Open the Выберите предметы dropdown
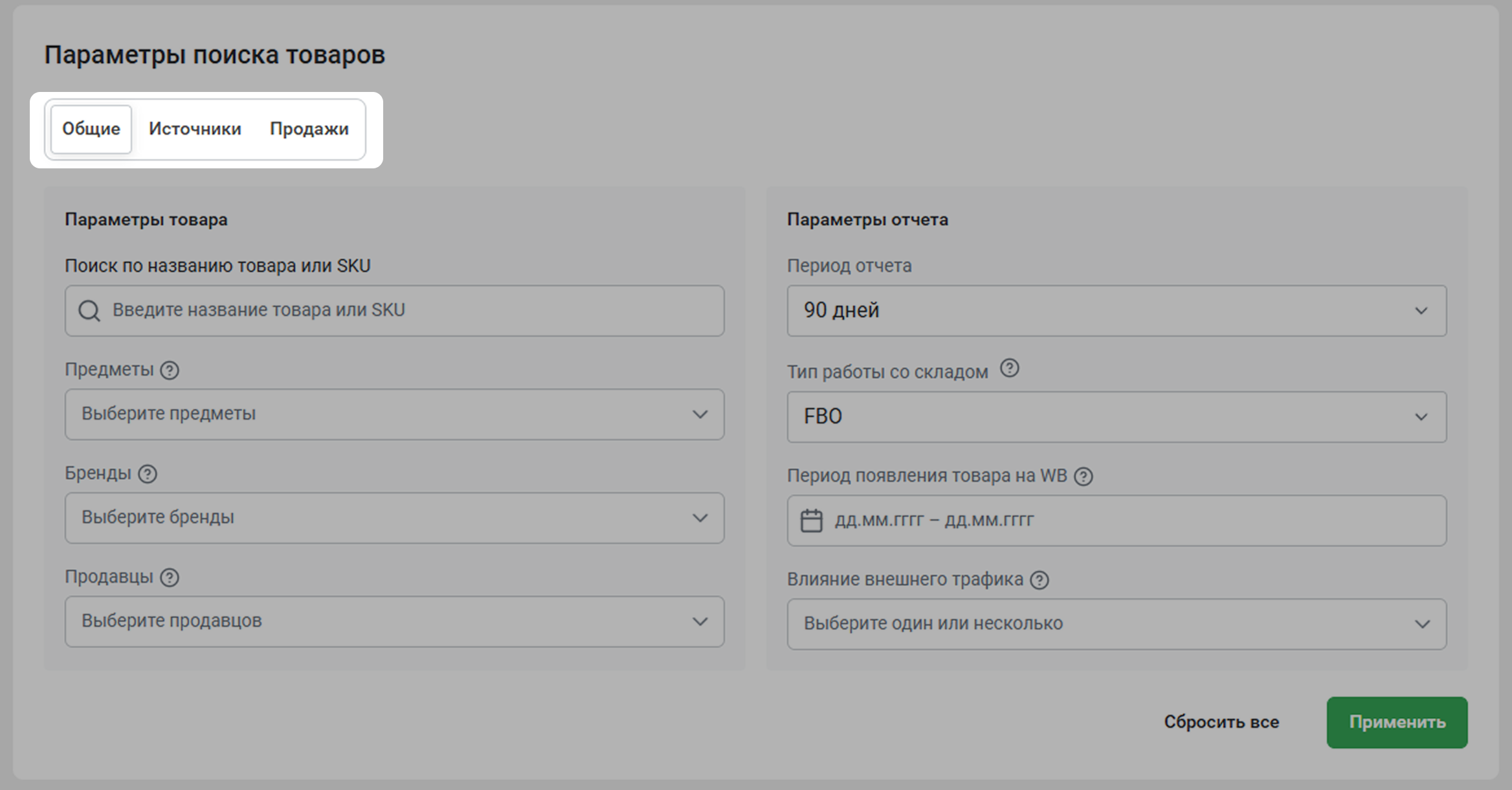Screen dimensions: 1512x790 coord(394,414)
